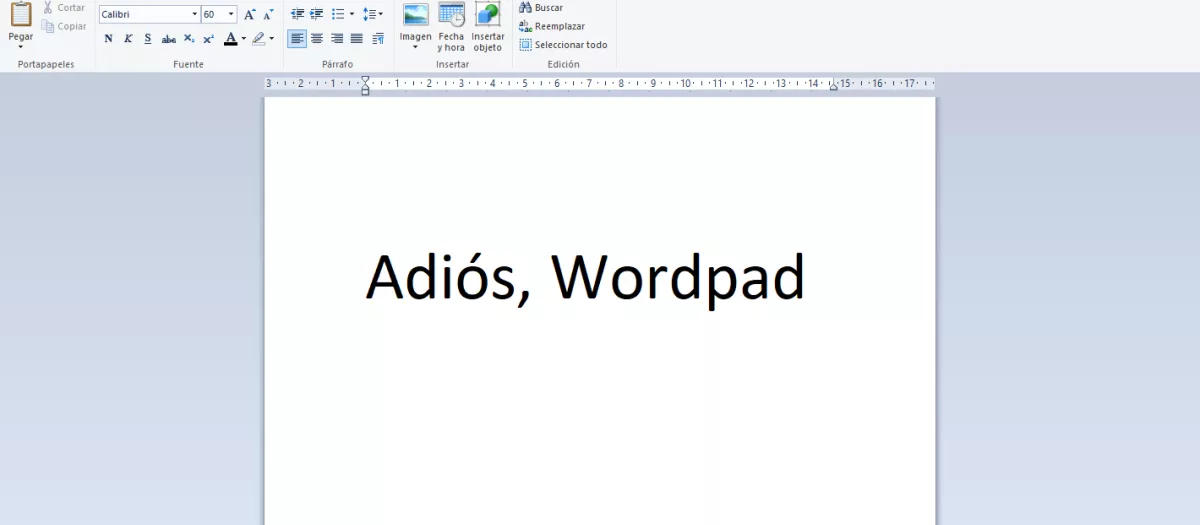Open the font color dropdown arrow
1200x525 pixels.
click(244, 39)
